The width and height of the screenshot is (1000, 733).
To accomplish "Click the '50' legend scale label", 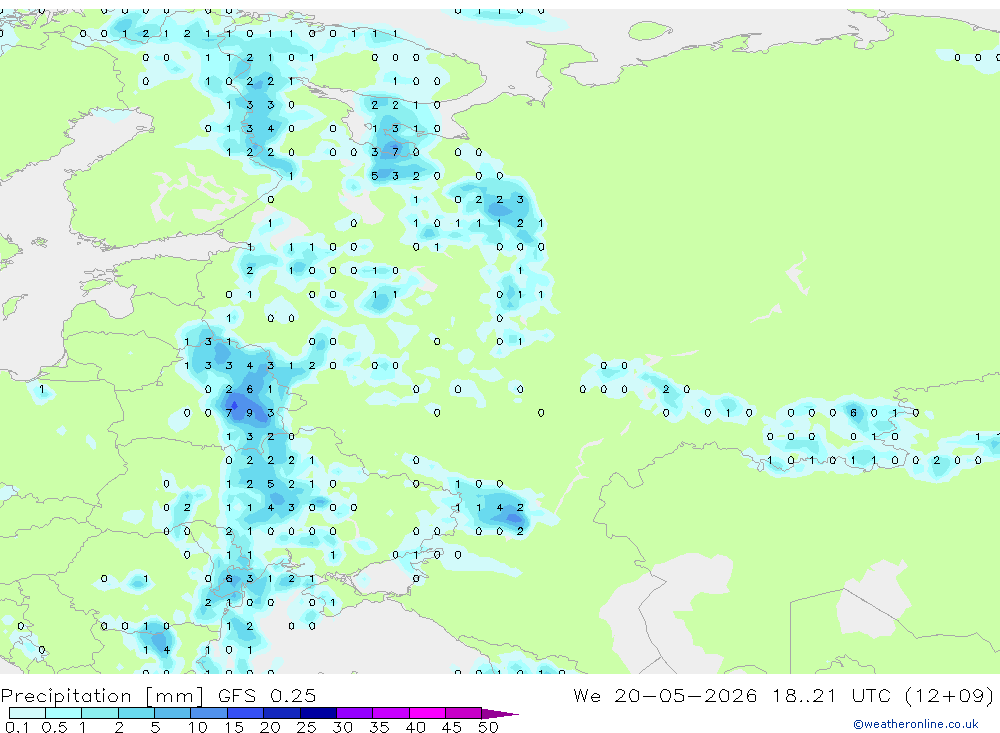I will pyautogui.click(x=488, y=727).
